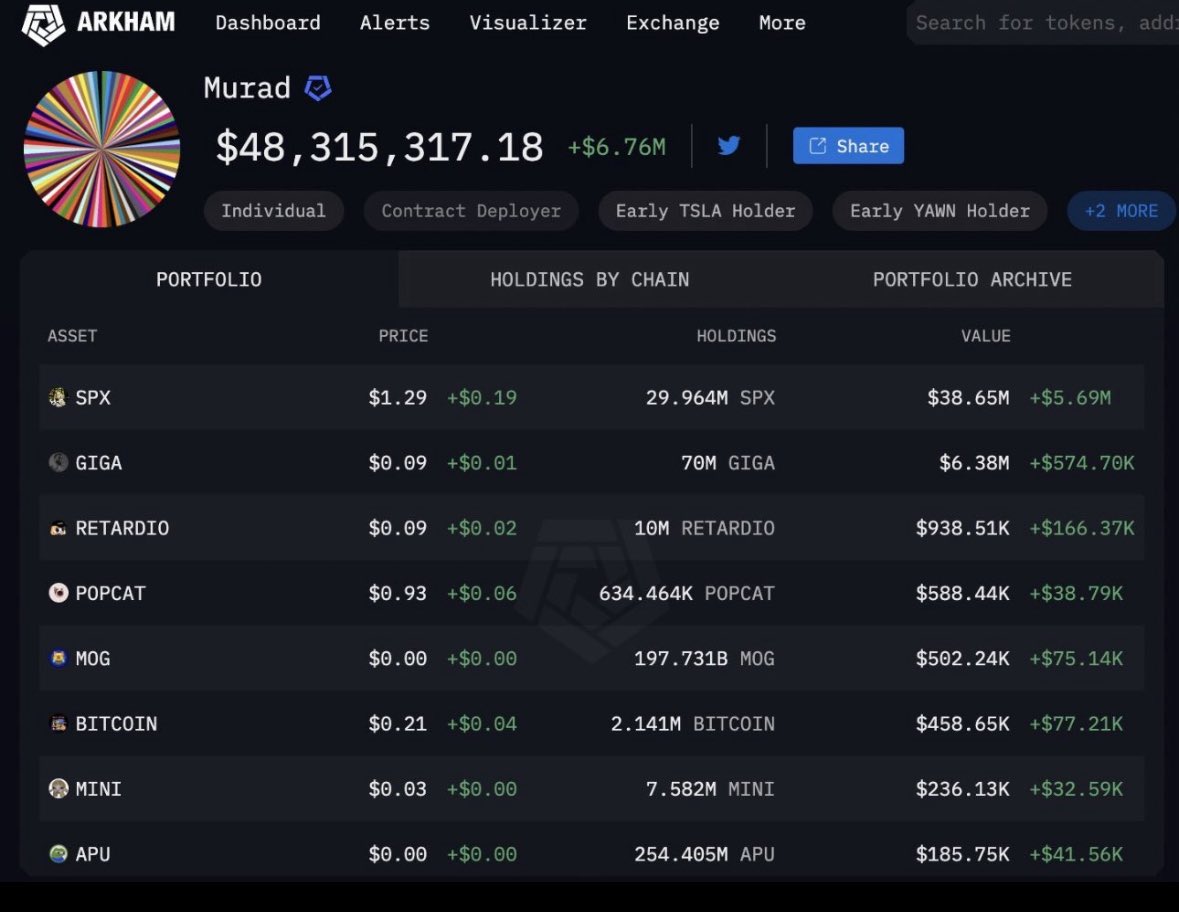
Task: Click the Share button
Action: tap(848, 146)
